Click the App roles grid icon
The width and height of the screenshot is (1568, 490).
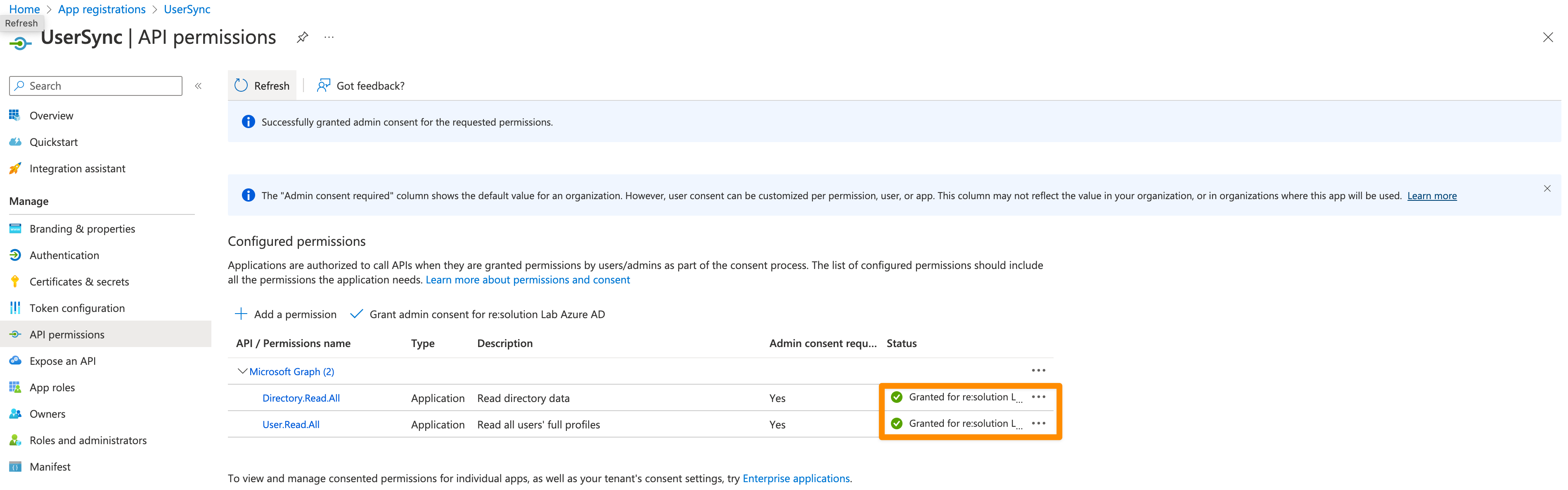click(x=15, y=387)
